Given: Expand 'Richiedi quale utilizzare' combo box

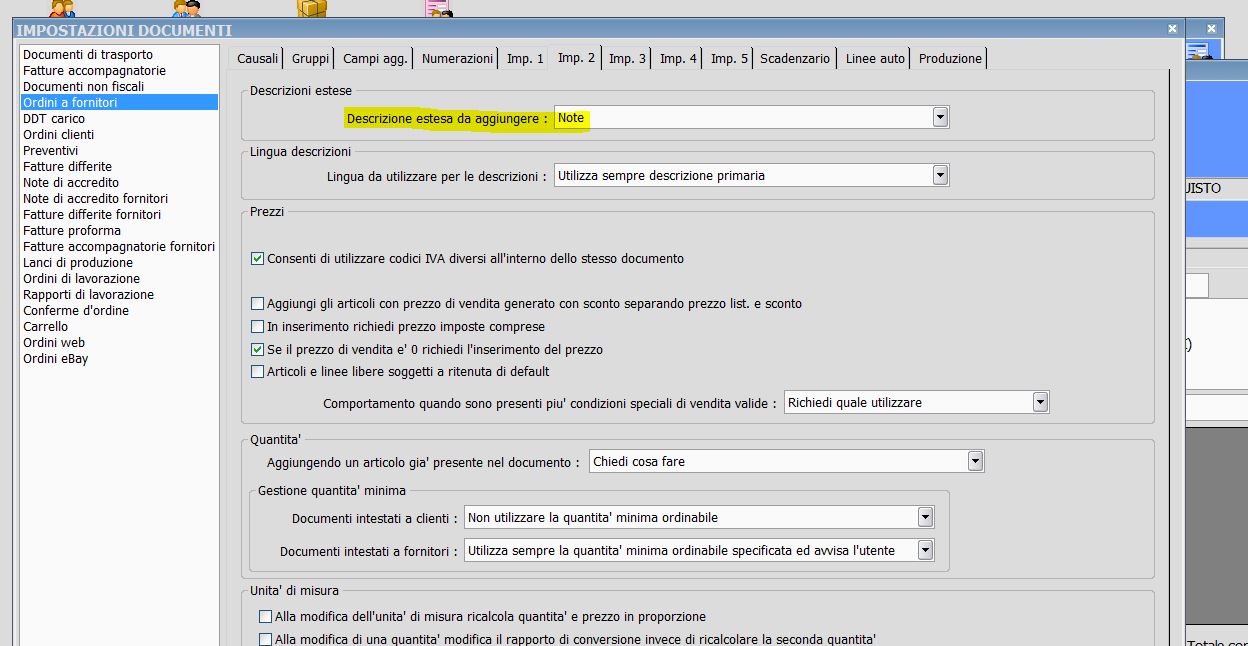Looking at the screenshot, I should pyautogui.click(x=1040, y=403).
